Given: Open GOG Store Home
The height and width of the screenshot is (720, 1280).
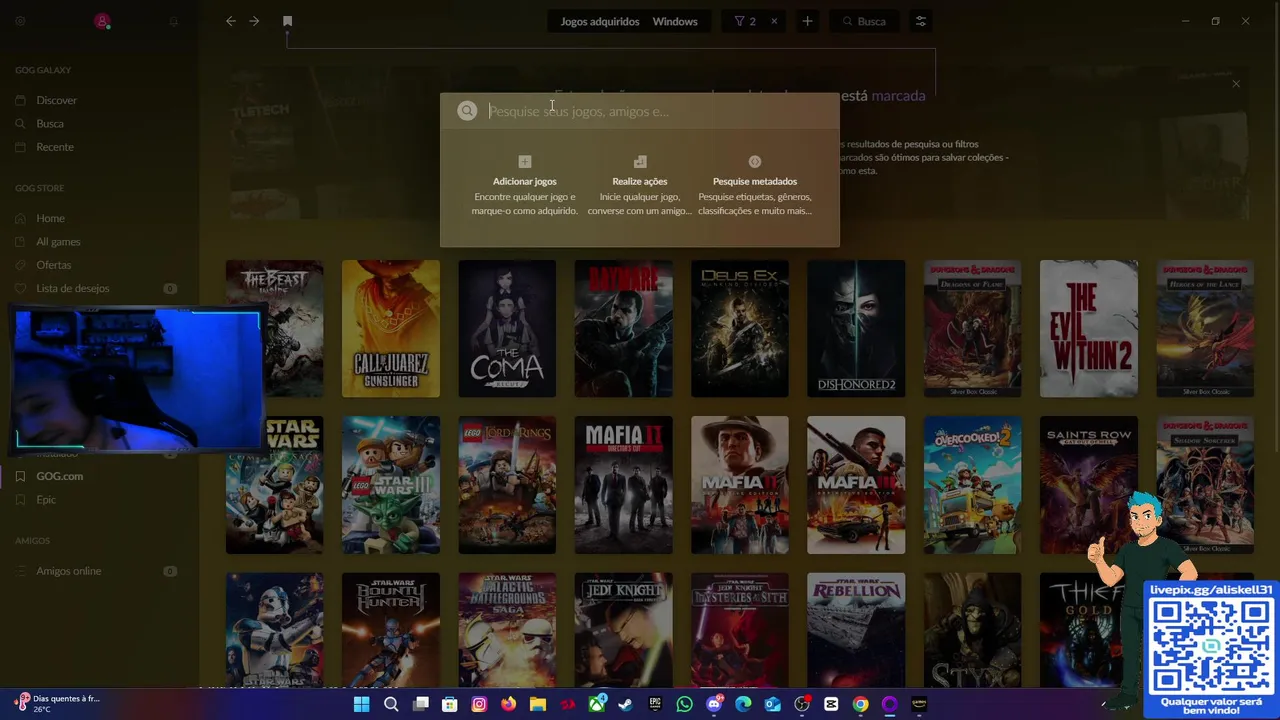Looking at the screenshot, I should tap(50, 218).
